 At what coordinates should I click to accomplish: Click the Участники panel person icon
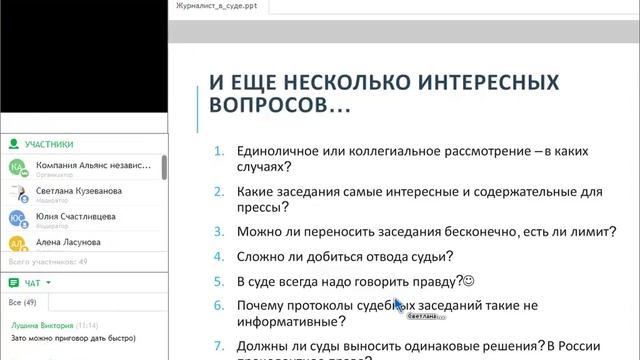13,144
